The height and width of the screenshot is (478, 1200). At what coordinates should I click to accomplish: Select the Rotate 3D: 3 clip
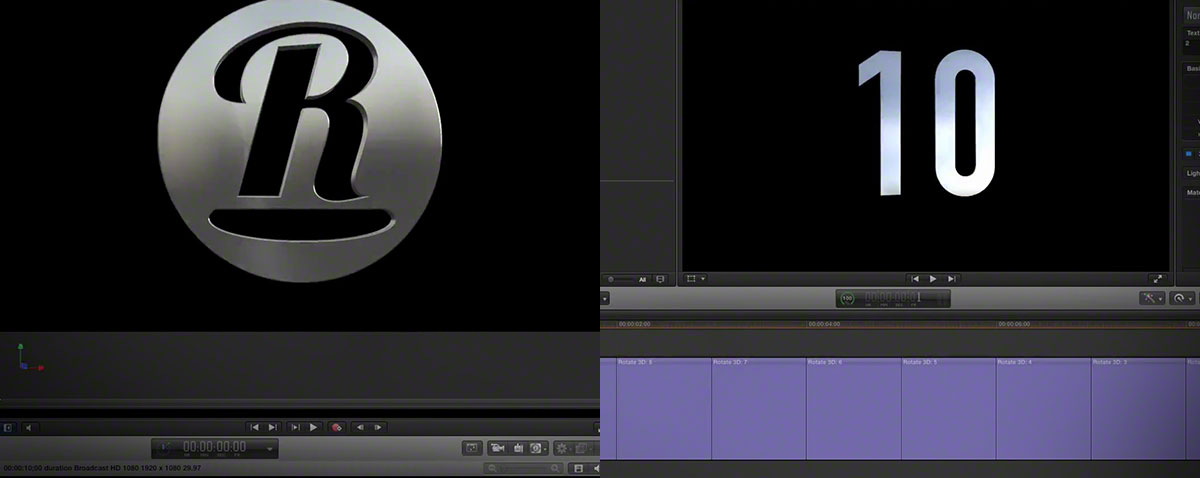coord(1139,408)
